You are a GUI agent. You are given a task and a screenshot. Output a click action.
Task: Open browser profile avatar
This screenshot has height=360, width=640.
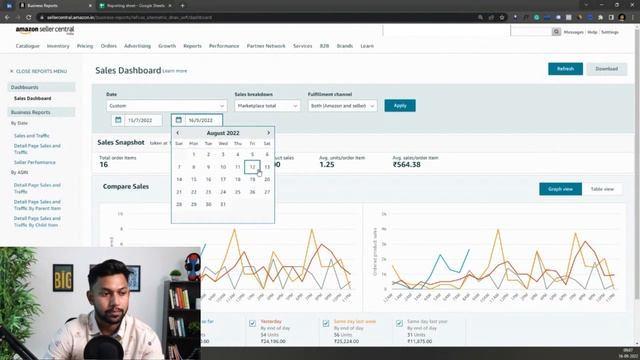(622, 17)
